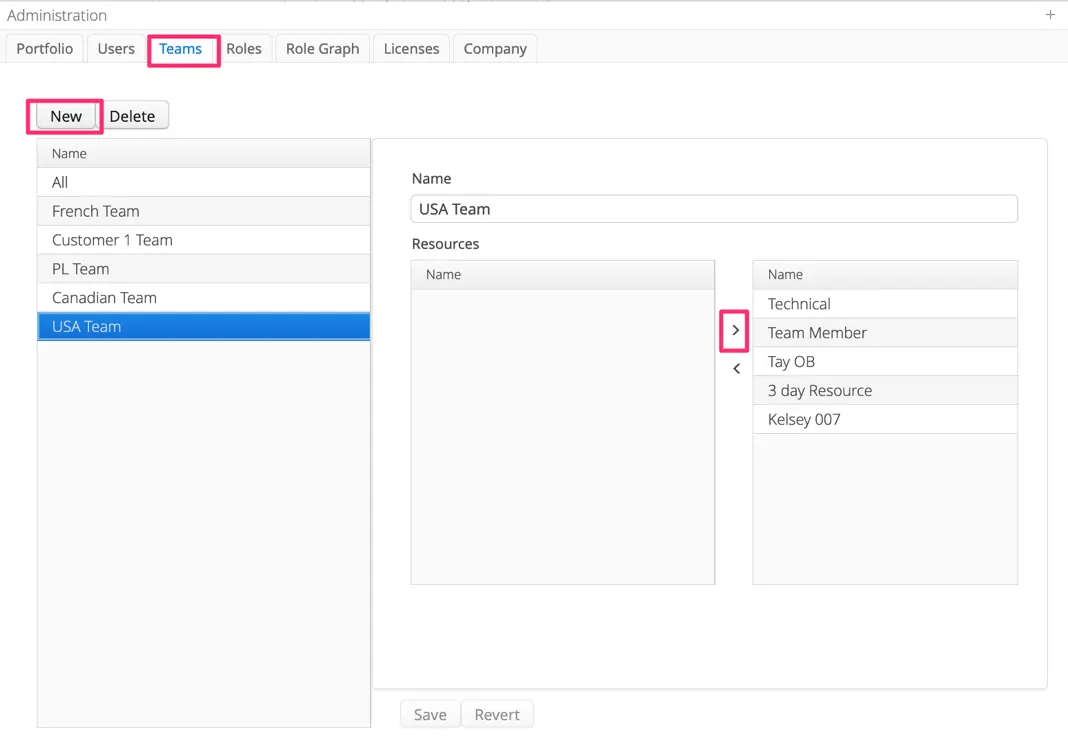Switch to the Users tab
The width and height of the screenshot is (1068, 741).
point(116,48)
